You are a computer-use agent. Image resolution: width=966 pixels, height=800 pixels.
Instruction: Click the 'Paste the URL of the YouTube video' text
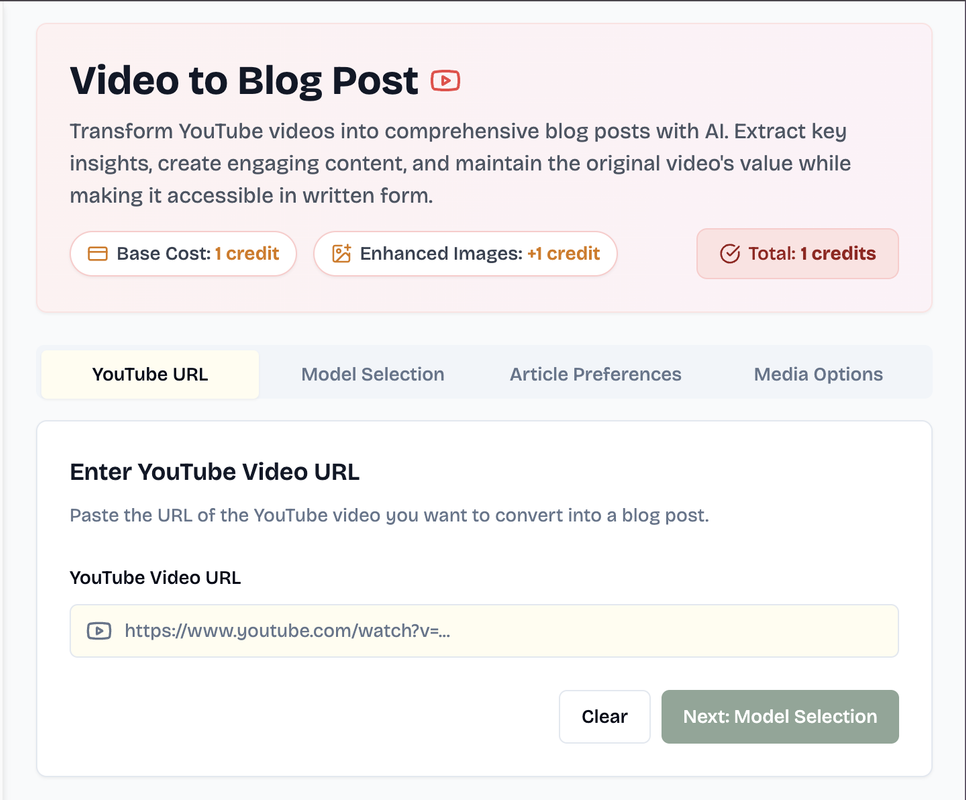click(389, 515)
